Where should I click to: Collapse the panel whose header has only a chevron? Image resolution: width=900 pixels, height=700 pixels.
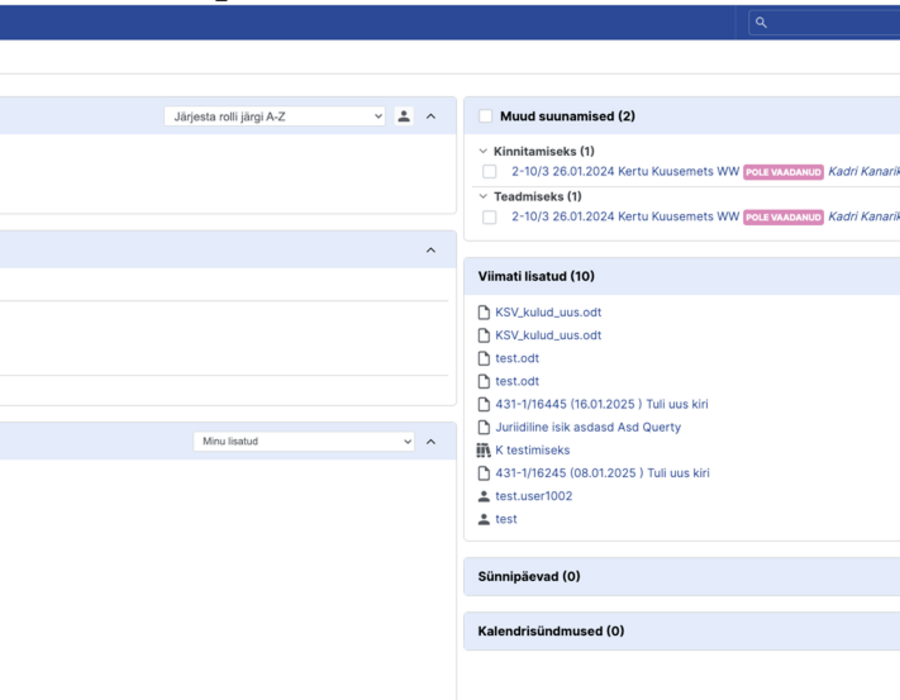(x=431, y=250)
